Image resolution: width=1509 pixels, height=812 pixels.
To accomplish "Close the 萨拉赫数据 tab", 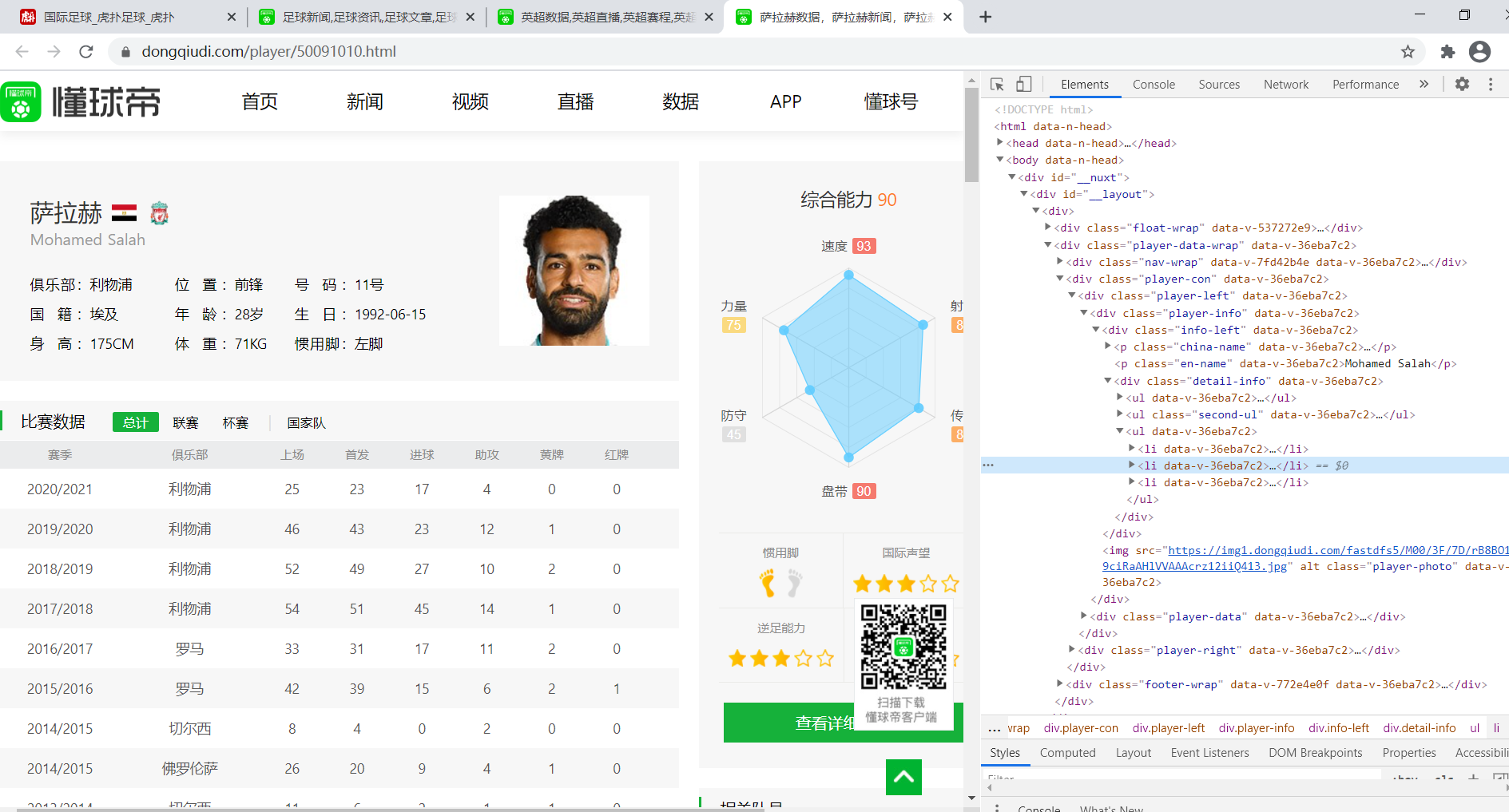I will tap(947, 17).
